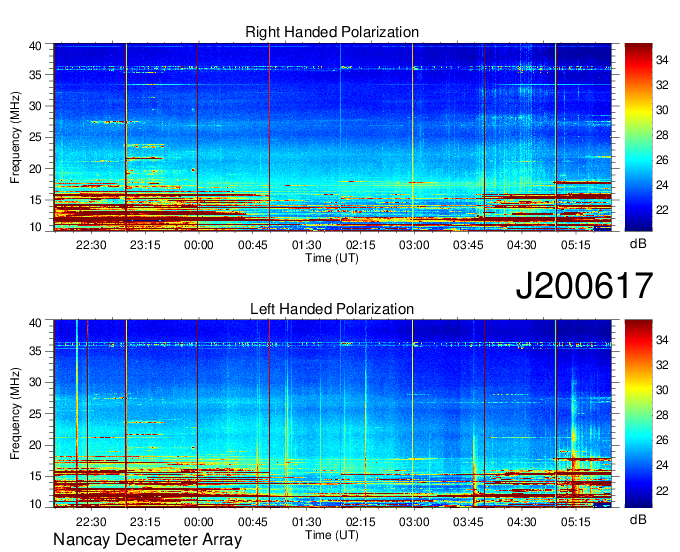Click the 02:15 tick under Left Handed plot
680x552 pixels.
click(361, 522)
